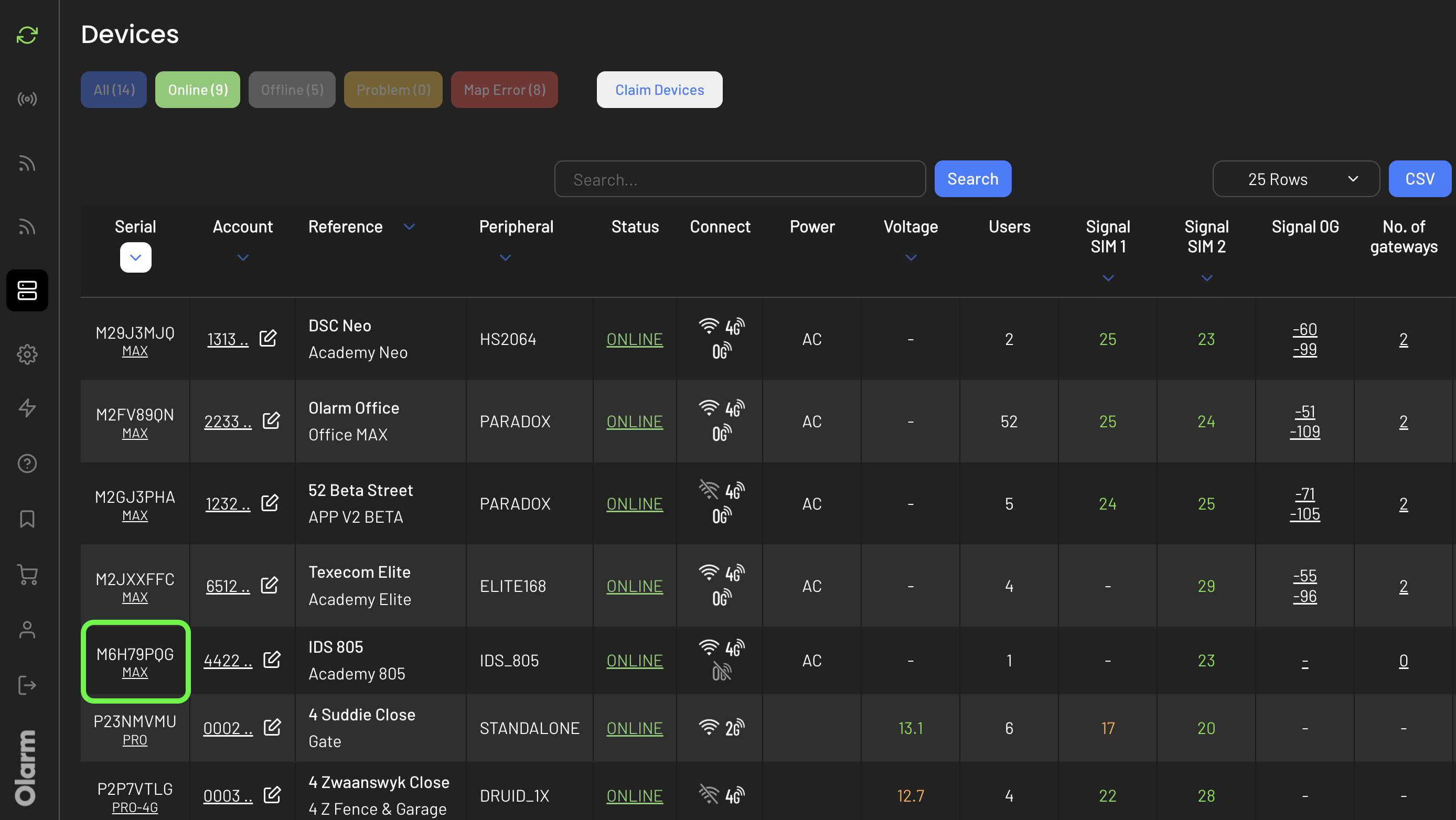
Task: Click ONLINE status for 4 Zwaanswyk Close
Action: (x=634, y=796)
